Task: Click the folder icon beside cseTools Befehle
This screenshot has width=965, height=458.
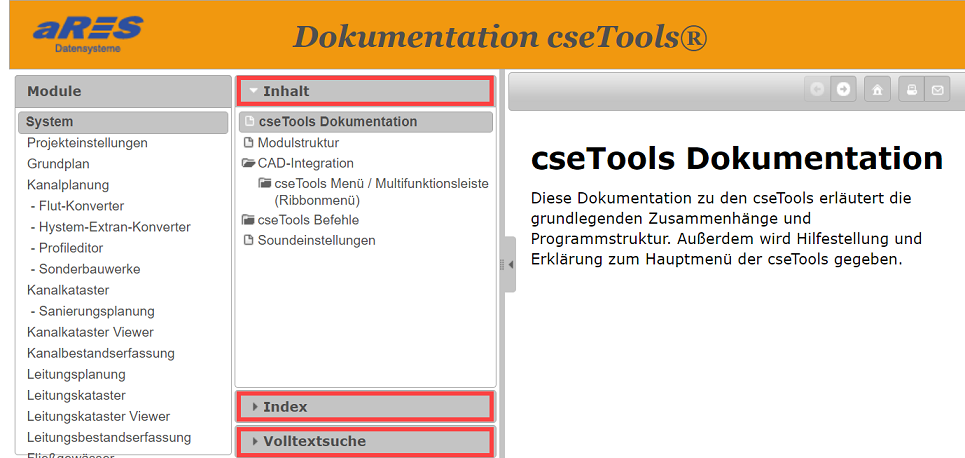Action: pos(249,220)
